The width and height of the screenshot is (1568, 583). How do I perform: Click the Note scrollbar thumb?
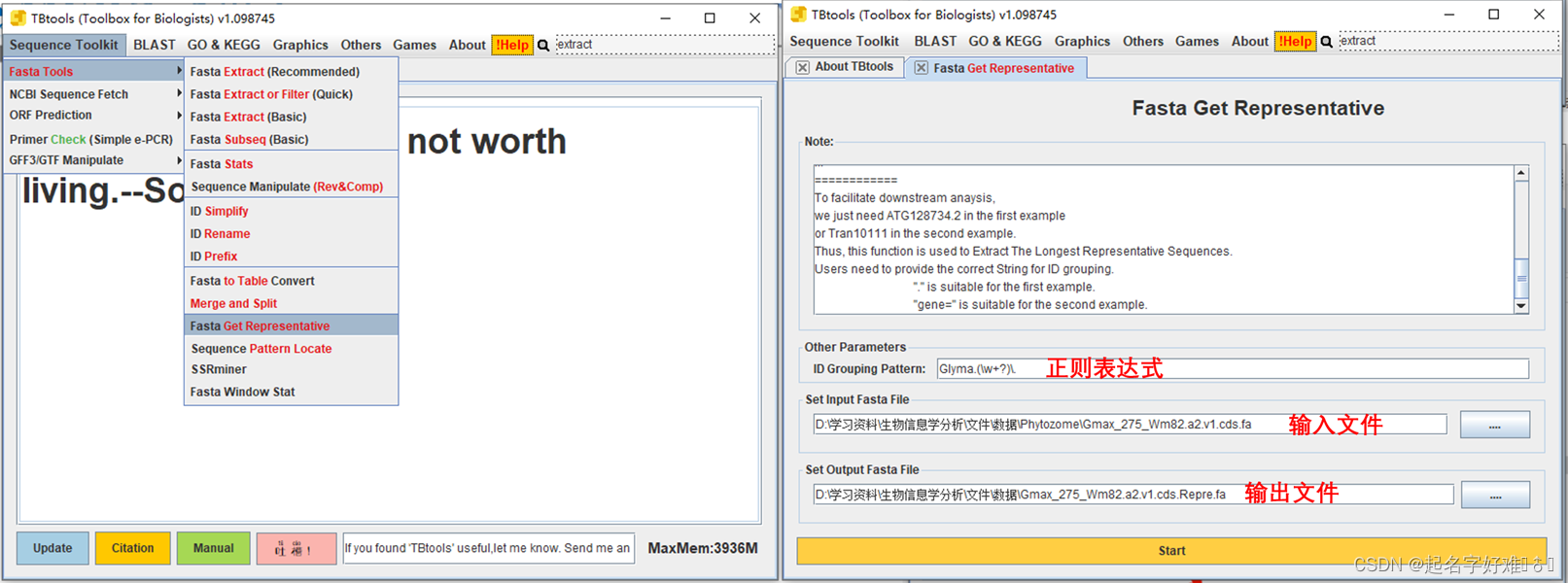pos(1521,278)
